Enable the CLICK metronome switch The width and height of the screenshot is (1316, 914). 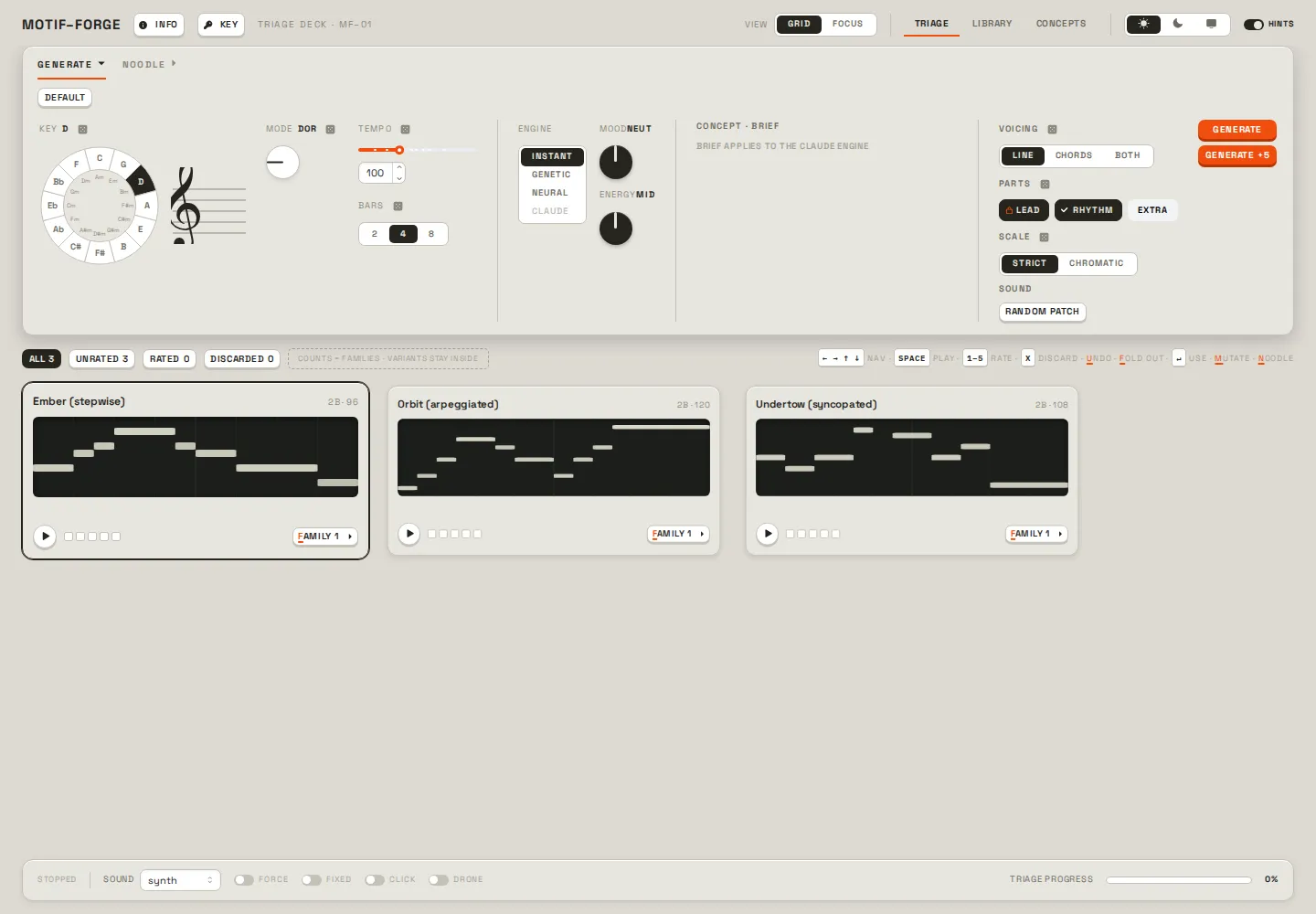(374, 880)
